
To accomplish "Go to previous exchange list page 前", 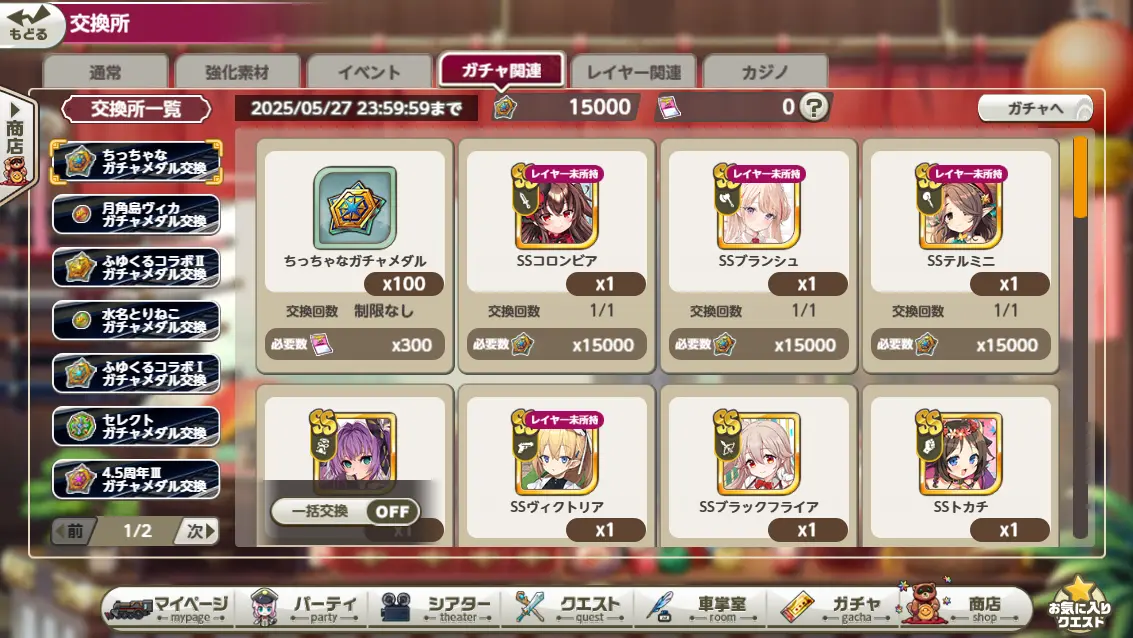I will click(72, 531).
